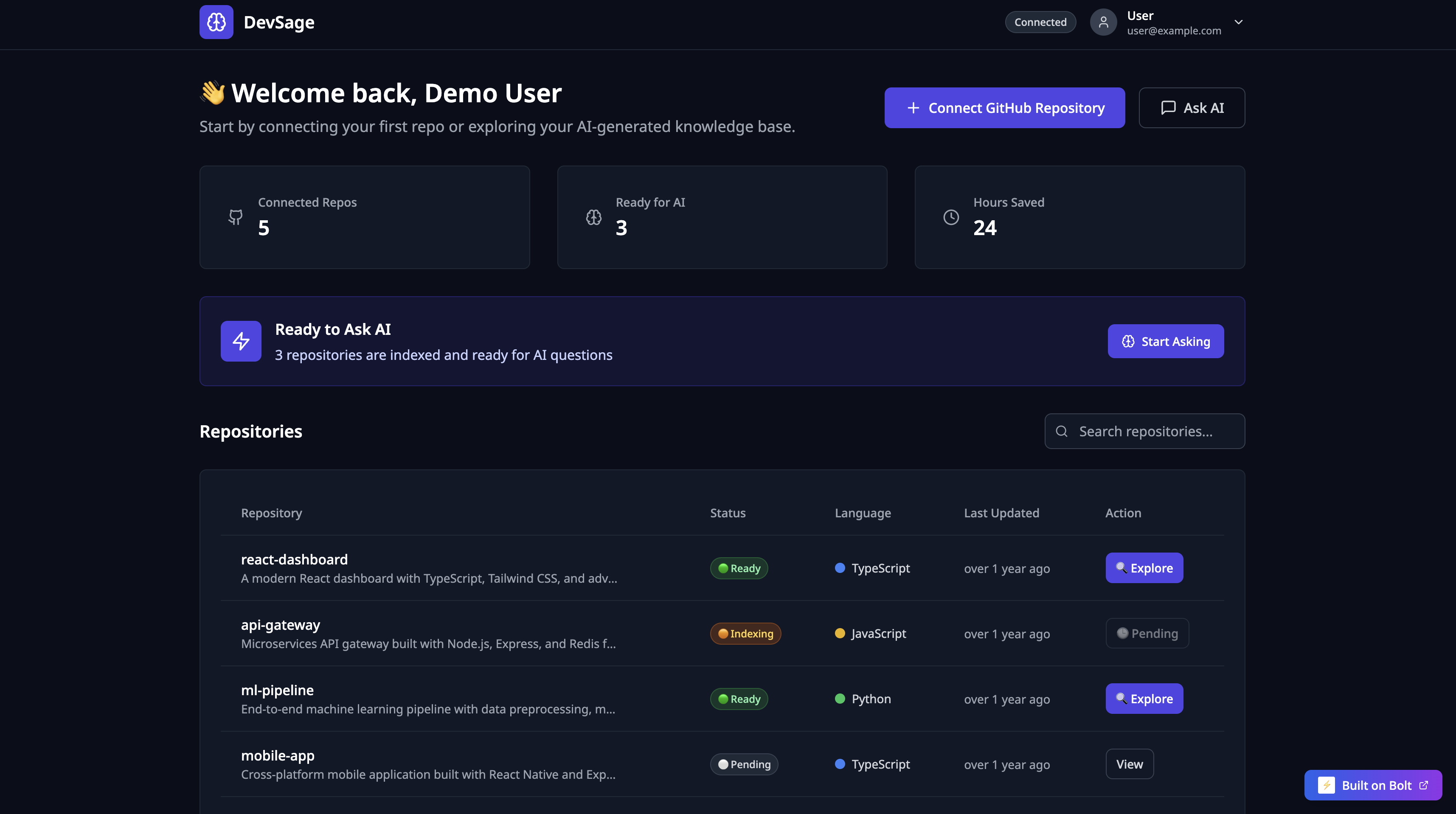Click the magnifier icon in the search box
The height and width of the screenshot is (814, 1456).
pyautogui.click(x=1062, y=431)
